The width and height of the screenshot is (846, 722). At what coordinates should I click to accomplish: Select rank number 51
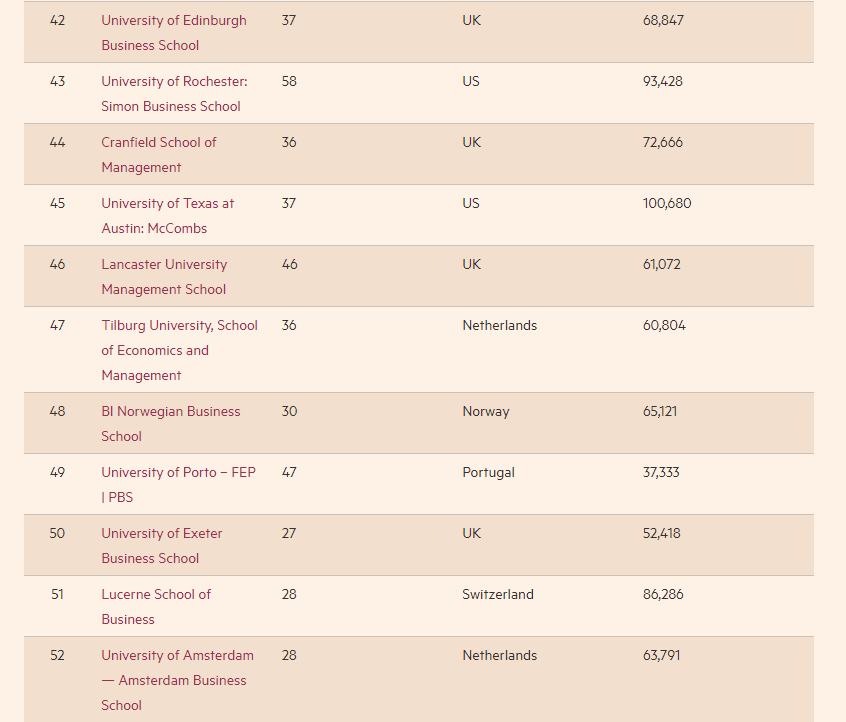click(57, 594)
